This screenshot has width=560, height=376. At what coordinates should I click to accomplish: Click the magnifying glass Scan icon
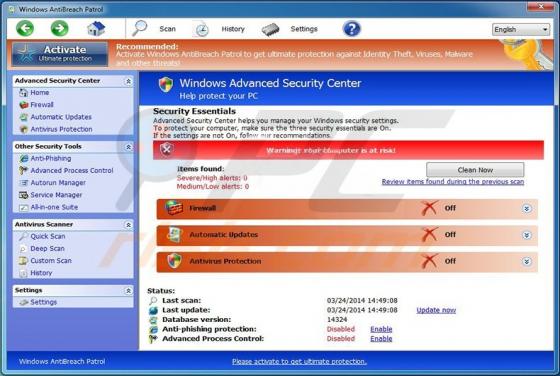pyautogui.click(x=139, y=28)
